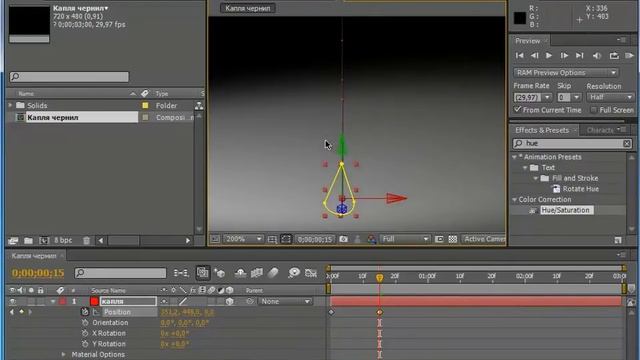Delete selected project item with trash icon

click(x=87, y=240)
